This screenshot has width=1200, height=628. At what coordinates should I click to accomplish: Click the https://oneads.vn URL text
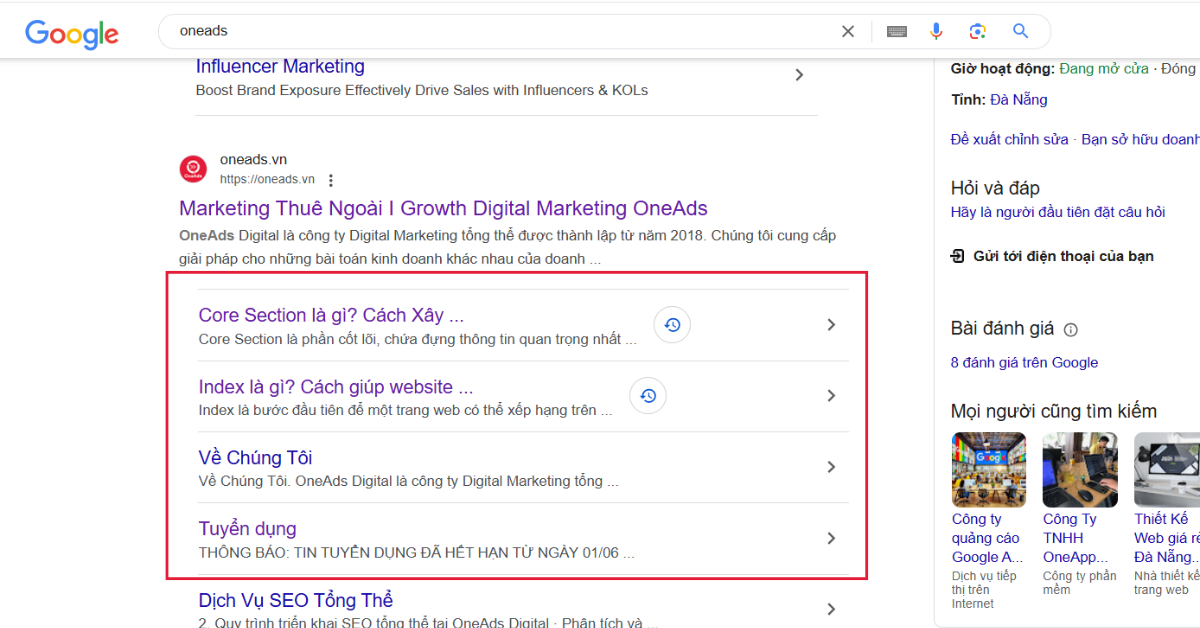[x=267, y=180]
